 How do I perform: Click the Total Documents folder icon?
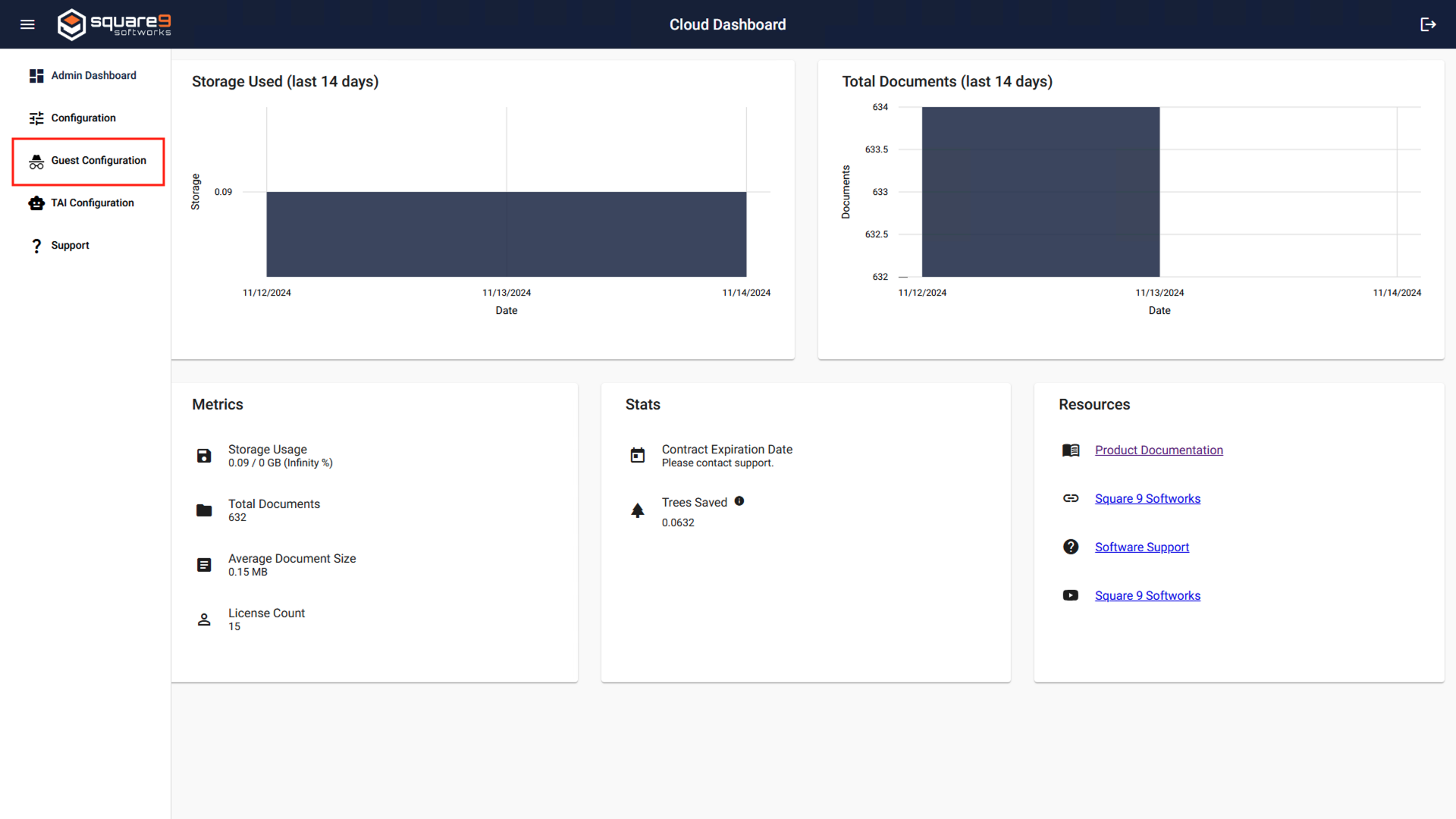tap(203, 510)
